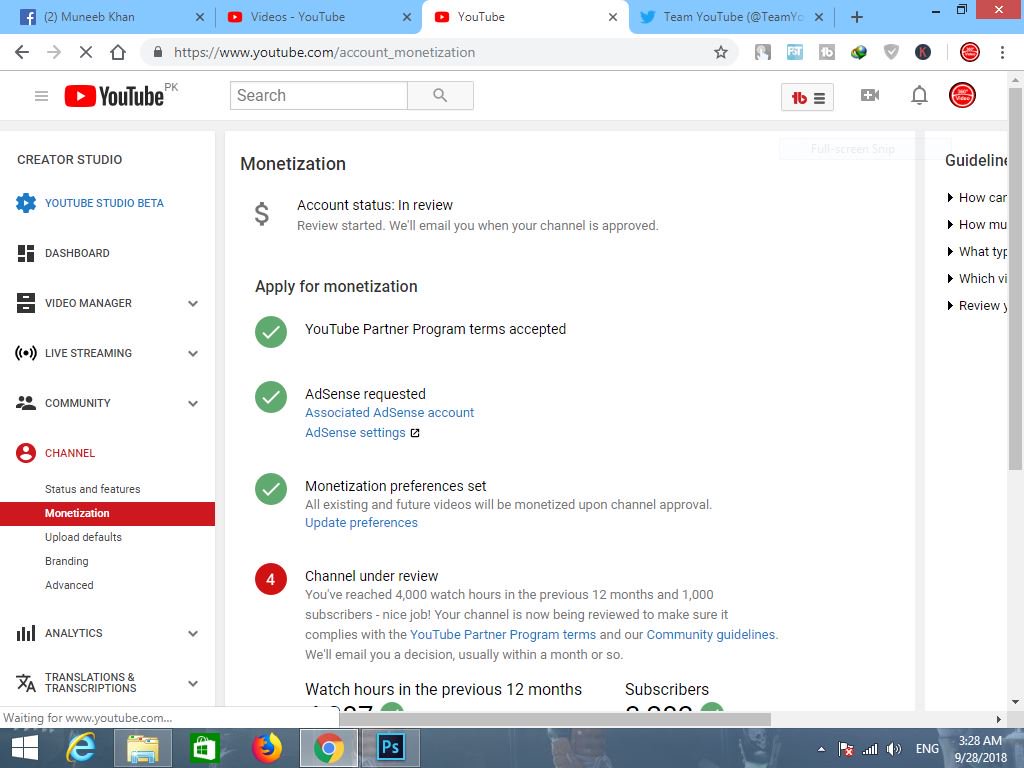Expand the 'How mu' guideline triangle
This screenshot has height=768, width=1024.
950,225
